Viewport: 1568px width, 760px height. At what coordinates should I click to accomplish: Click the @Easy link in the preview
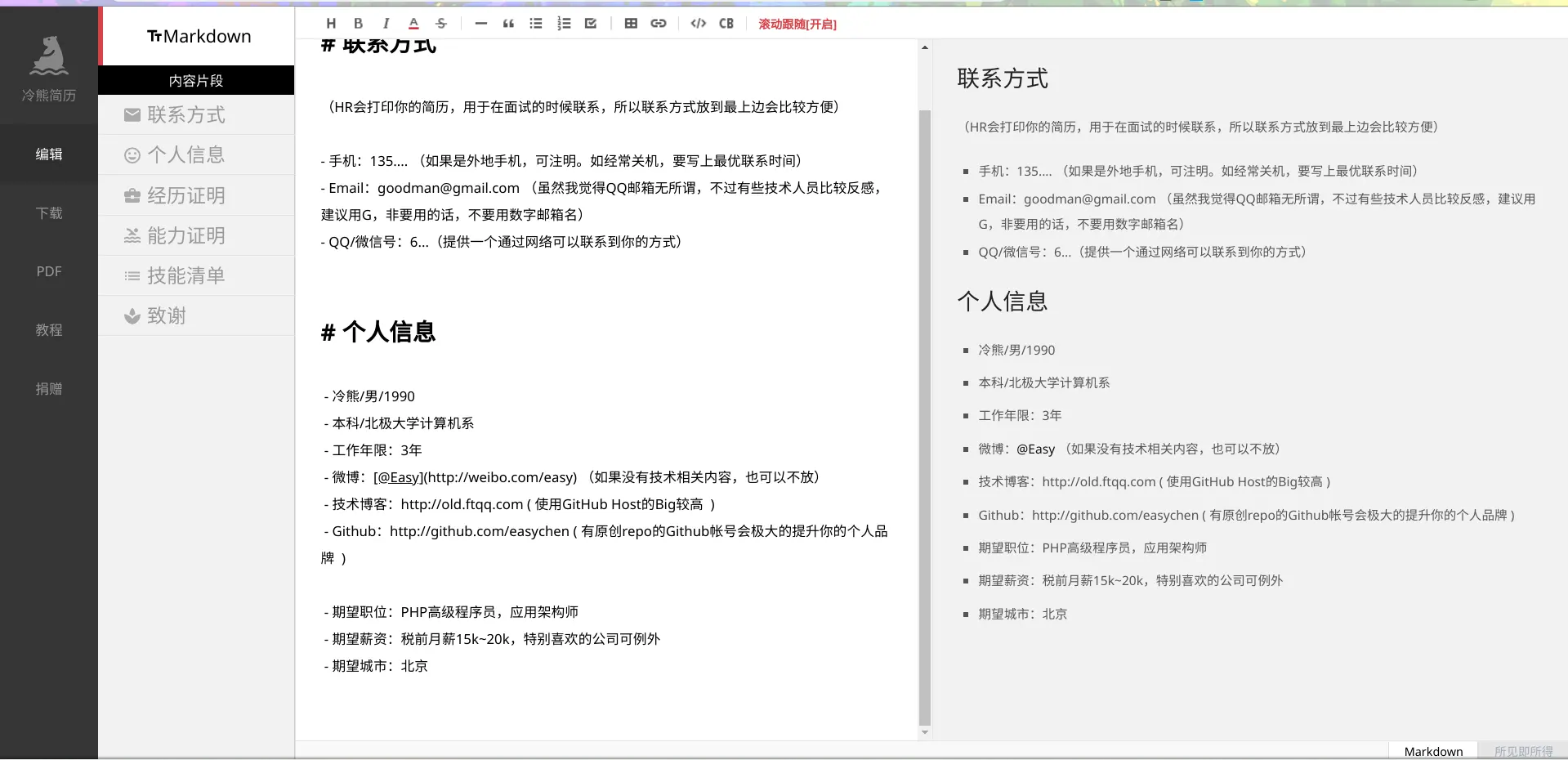coord(1036,449)
